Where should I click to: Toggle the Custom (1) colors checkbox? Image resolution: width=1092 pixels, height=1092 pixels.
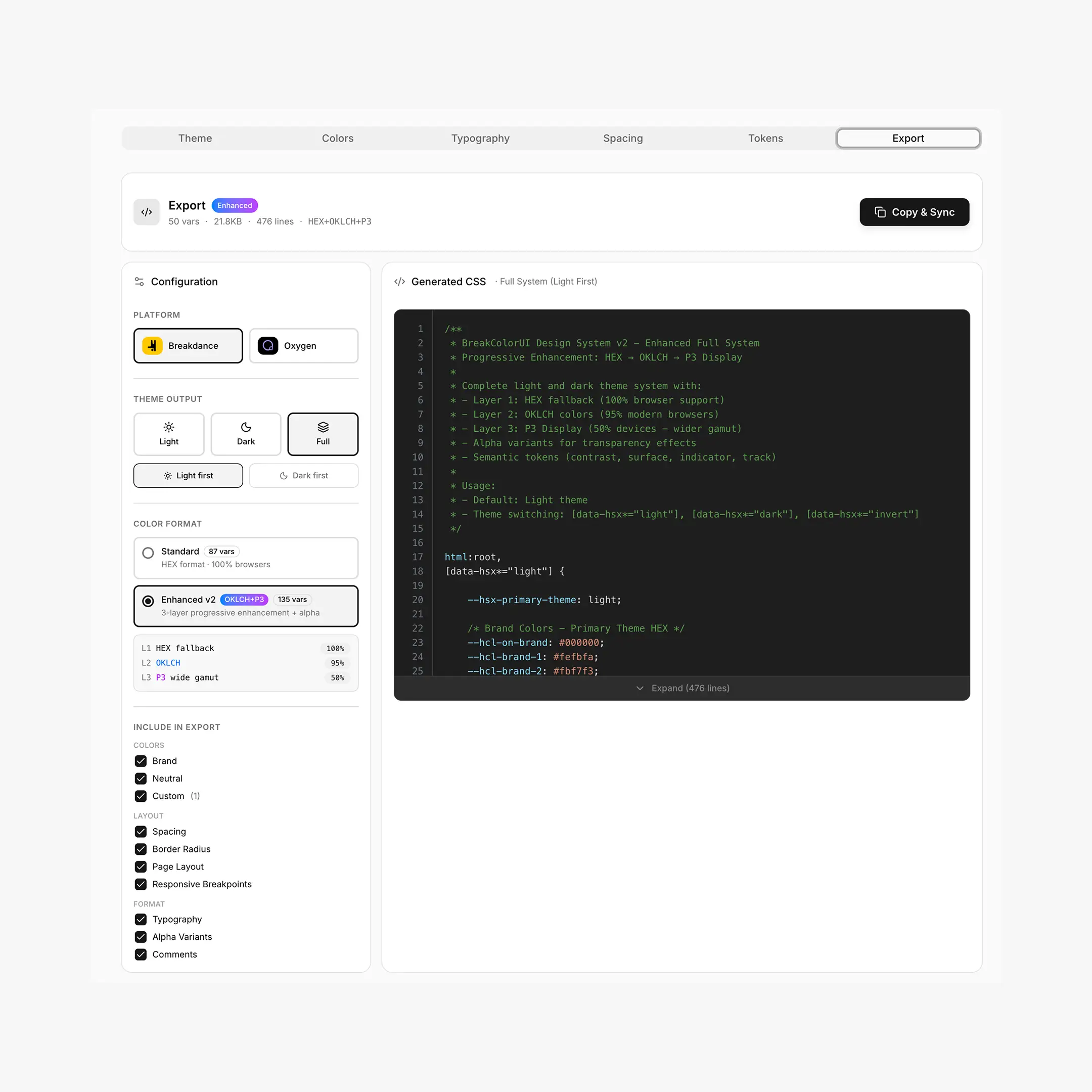(141, 796)
